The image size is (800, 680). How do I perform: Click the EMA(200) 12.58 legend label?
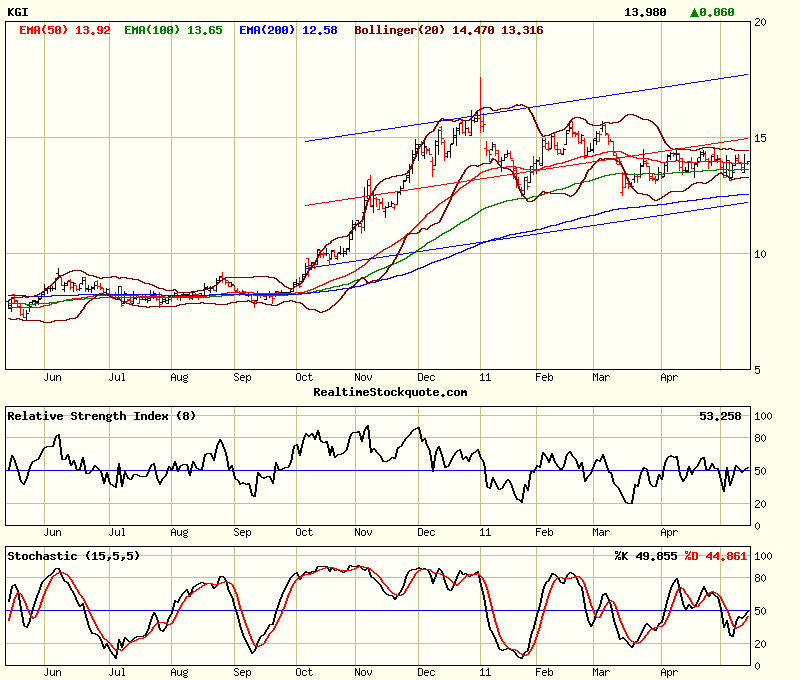[x=288, y=30]
